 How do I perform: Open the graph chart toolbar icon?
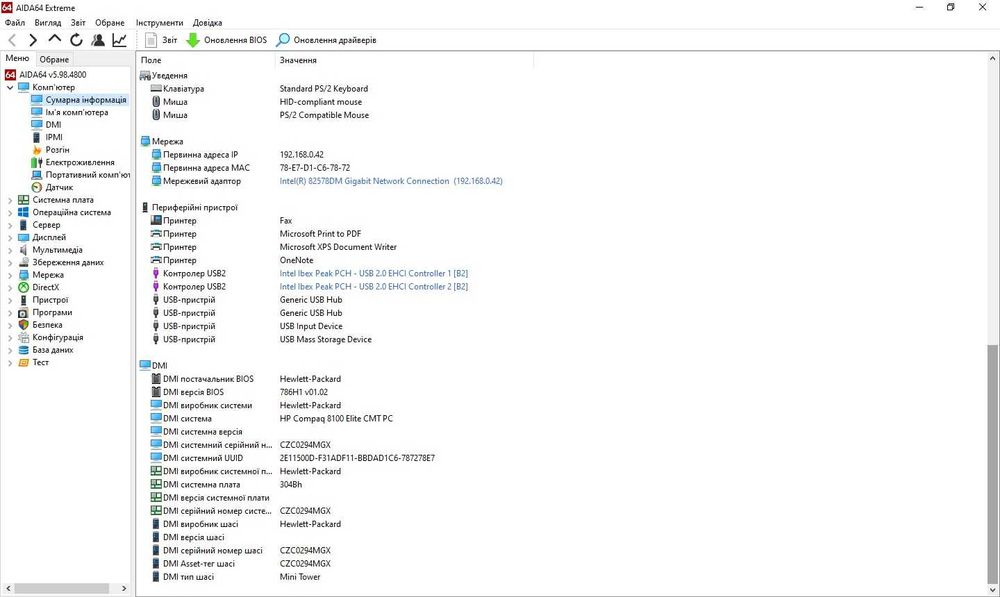[120, 40]
